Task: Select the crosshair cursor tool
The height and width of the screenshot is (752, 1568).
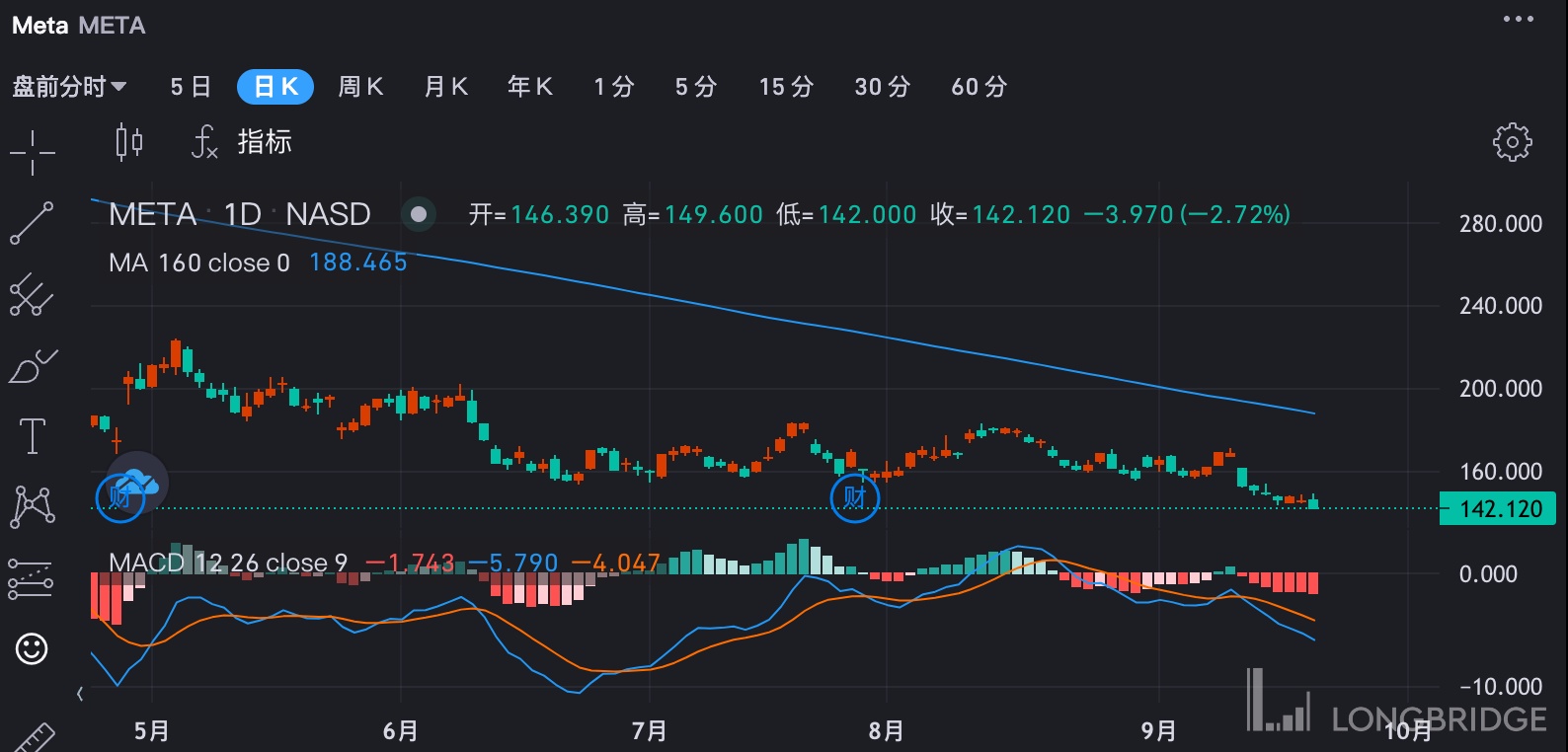Action: [x=33, y=153]
